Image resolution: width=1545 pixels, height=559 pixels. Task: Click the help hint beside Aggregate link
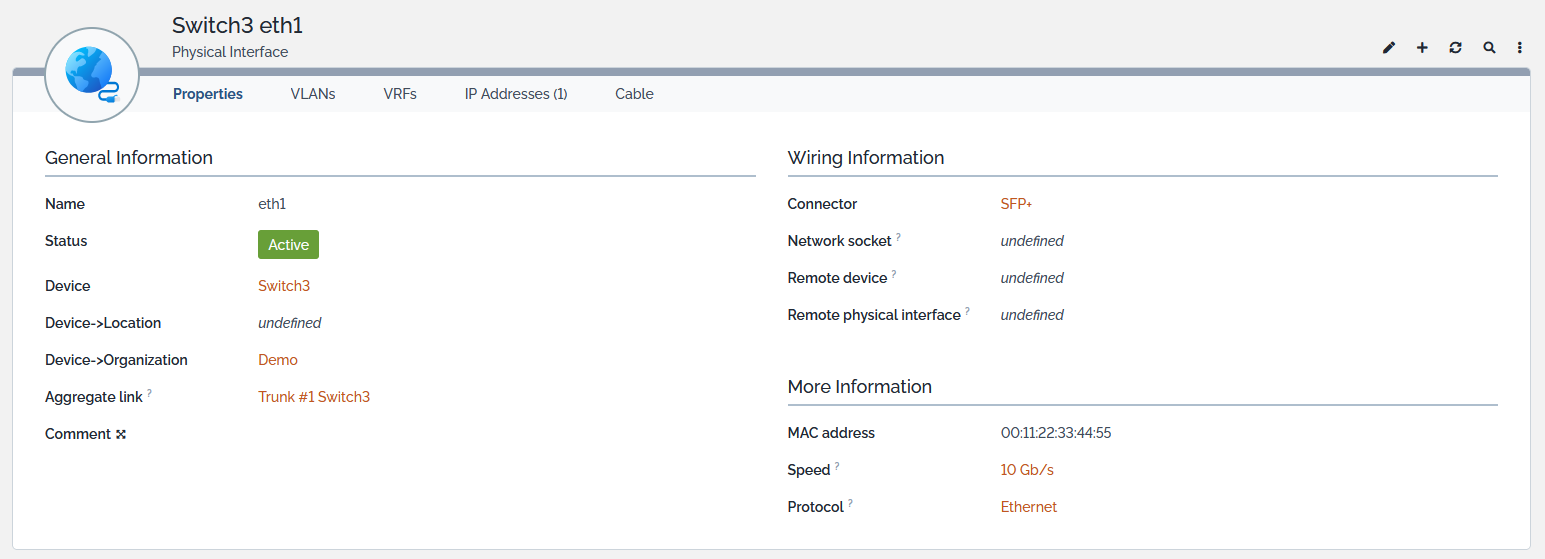click(x=150, y=394)
